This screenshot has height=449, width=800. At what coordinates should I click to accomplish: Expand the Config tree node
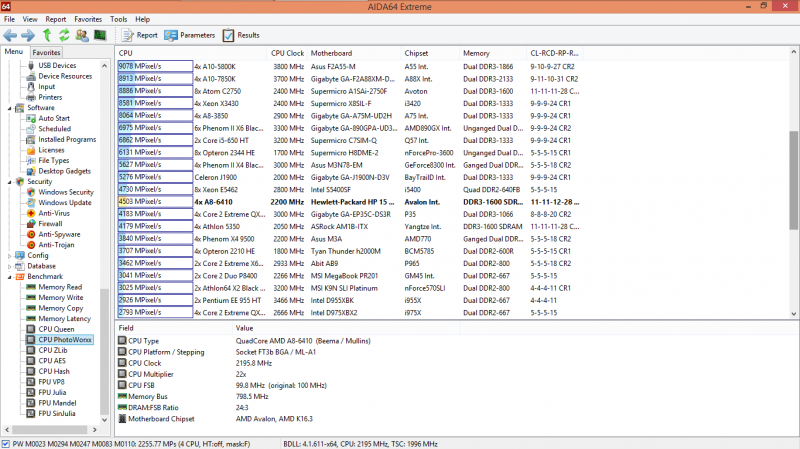pos(10,256)
